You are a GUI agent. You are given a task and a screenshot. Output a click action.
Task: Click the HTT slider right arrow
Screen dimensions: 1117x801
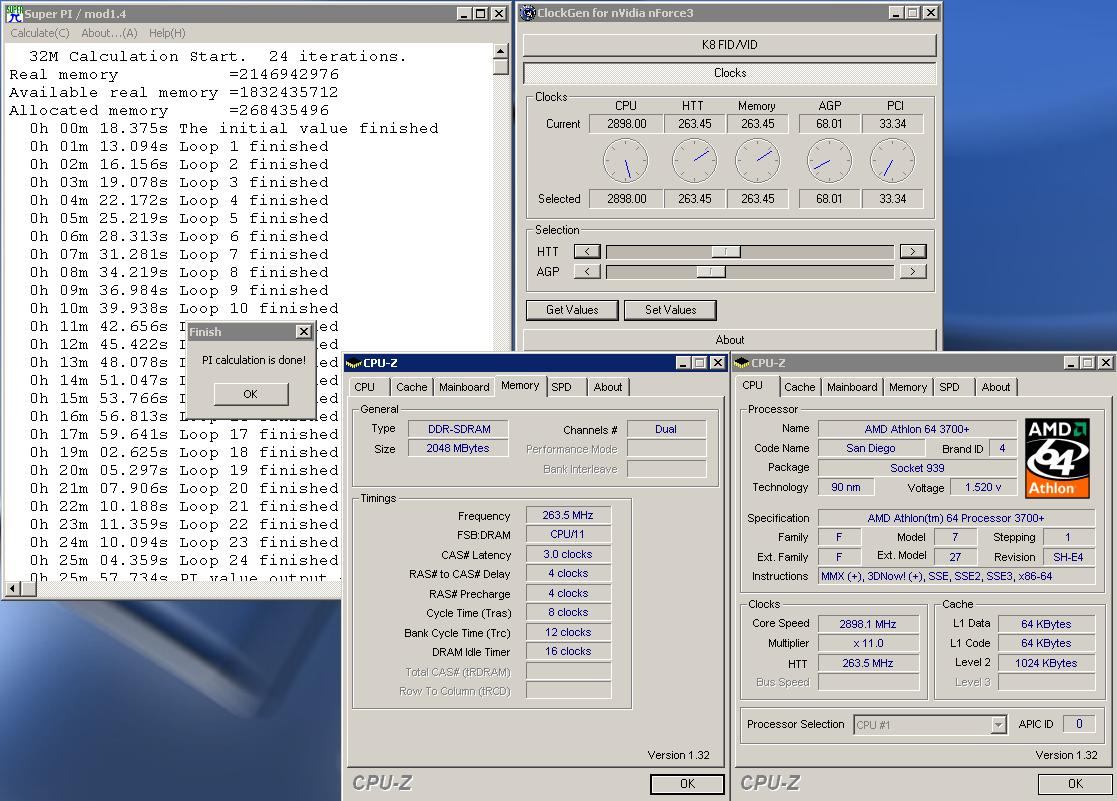click(912, 251)
